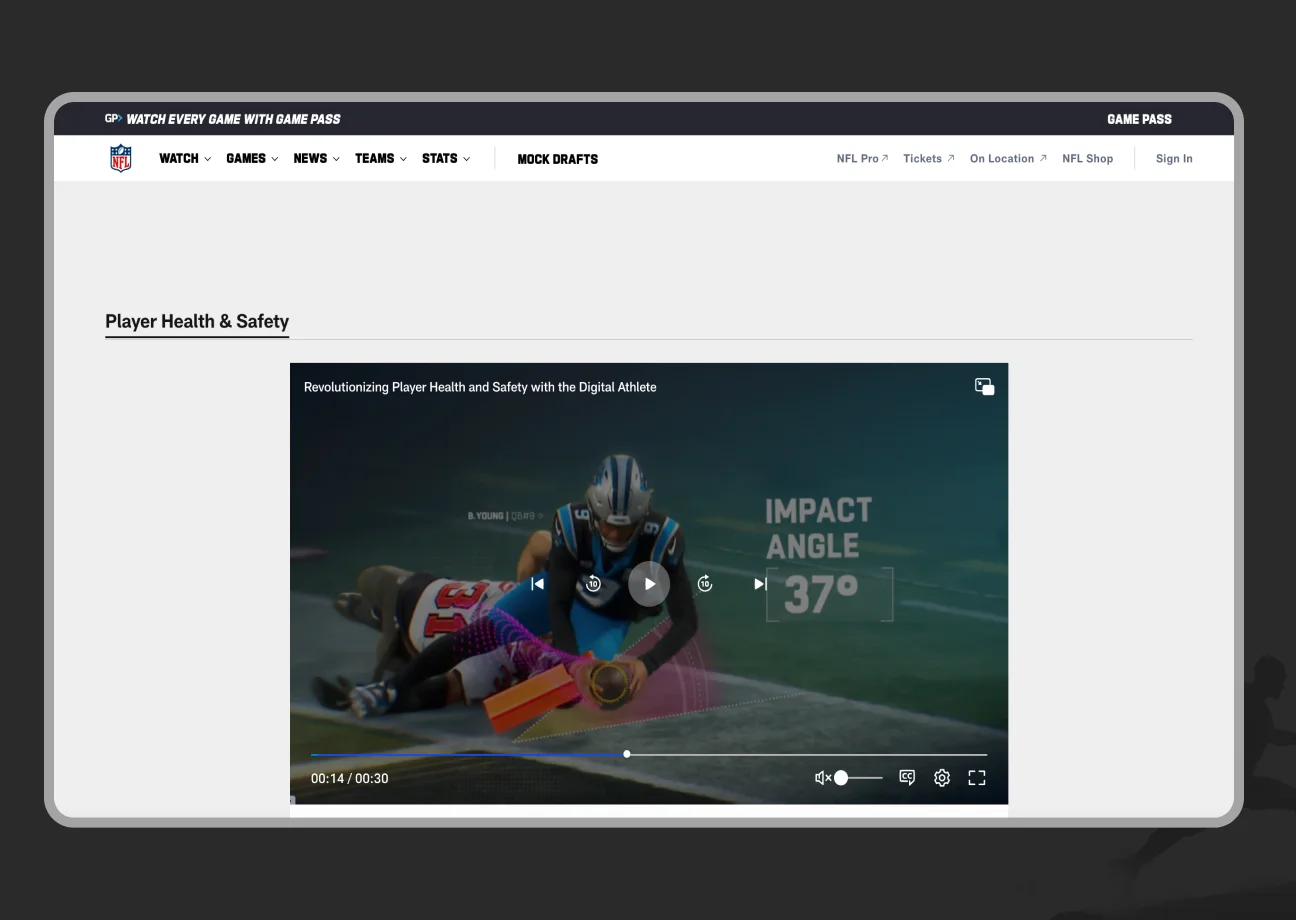
Task: Open the MOCK DRAFTS page
Action: click(558, 159)
